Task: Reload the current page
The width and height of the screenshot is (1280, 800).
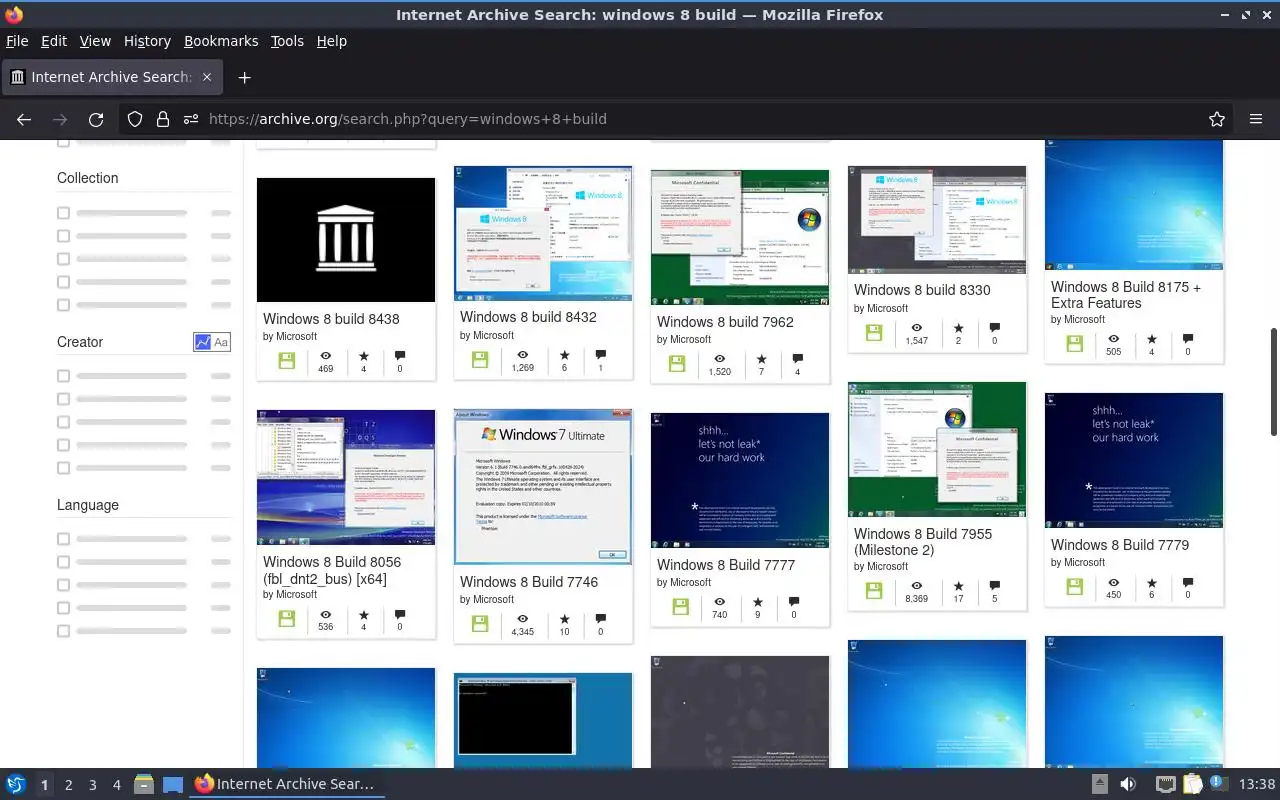Action: [96, 119]
